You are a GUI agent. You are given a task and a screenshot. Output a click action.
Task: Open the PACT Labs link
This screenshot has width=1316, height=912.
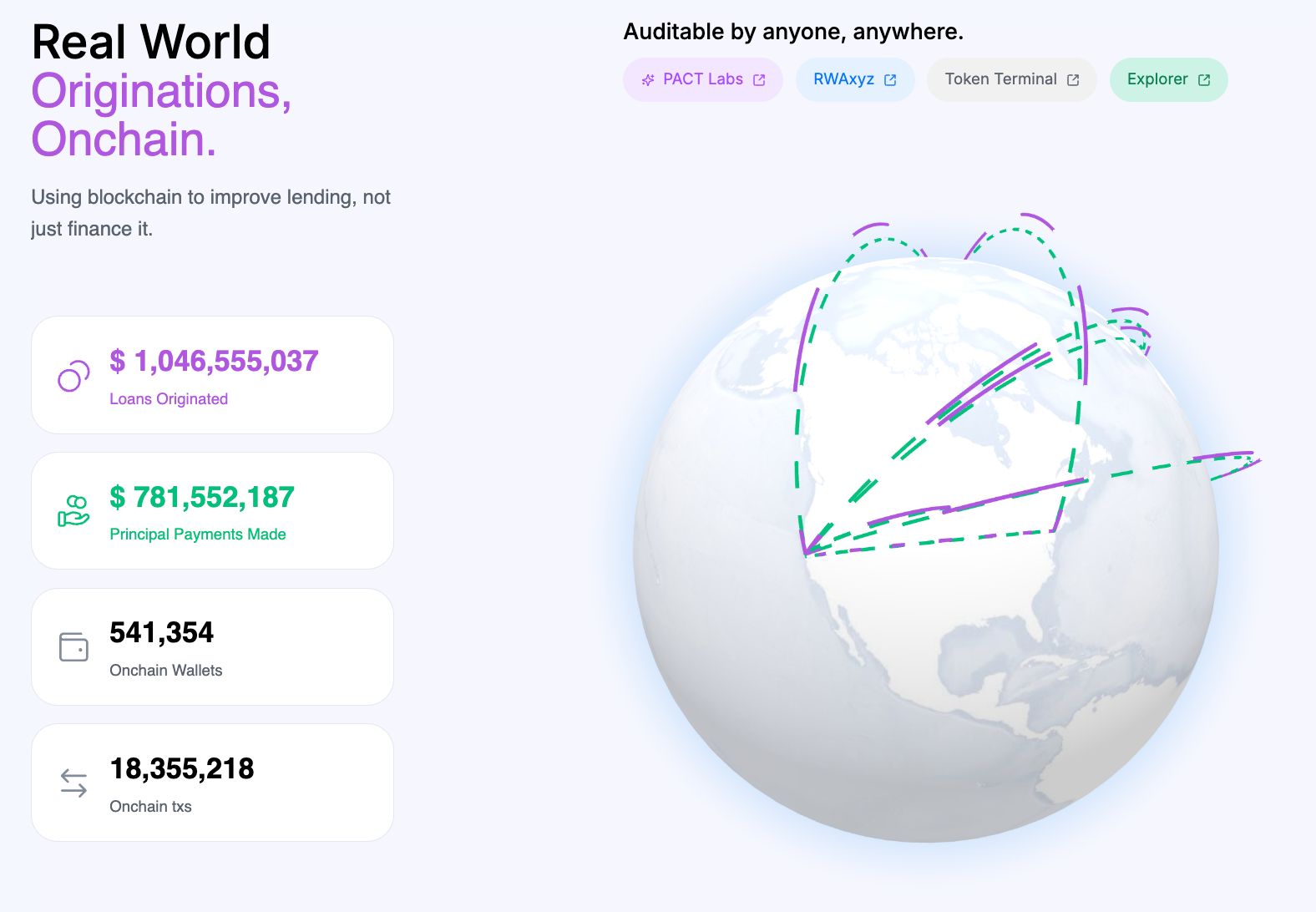(702, 79)
